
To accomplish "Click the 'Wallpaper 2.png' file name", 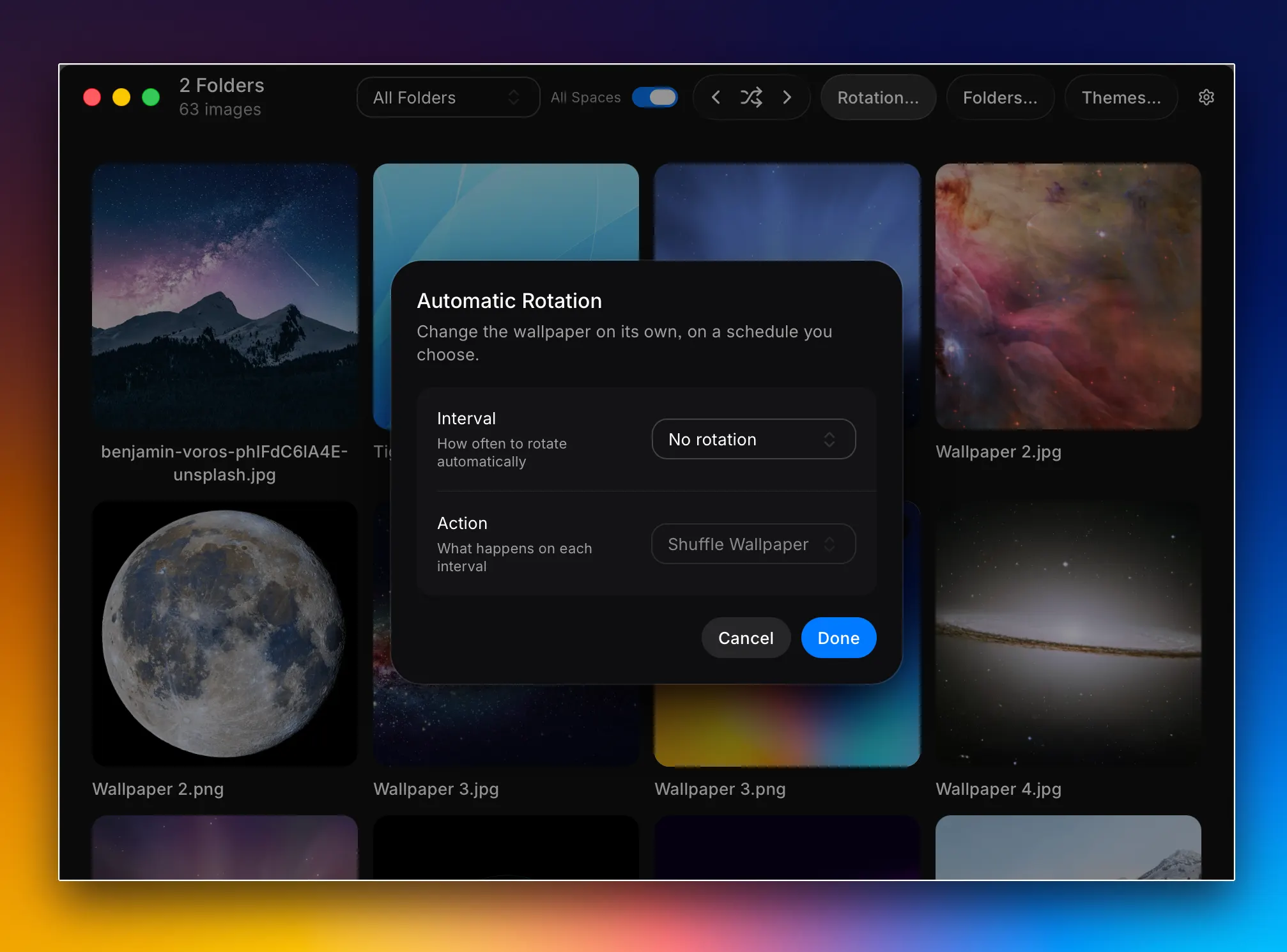I will coord(158,789).
